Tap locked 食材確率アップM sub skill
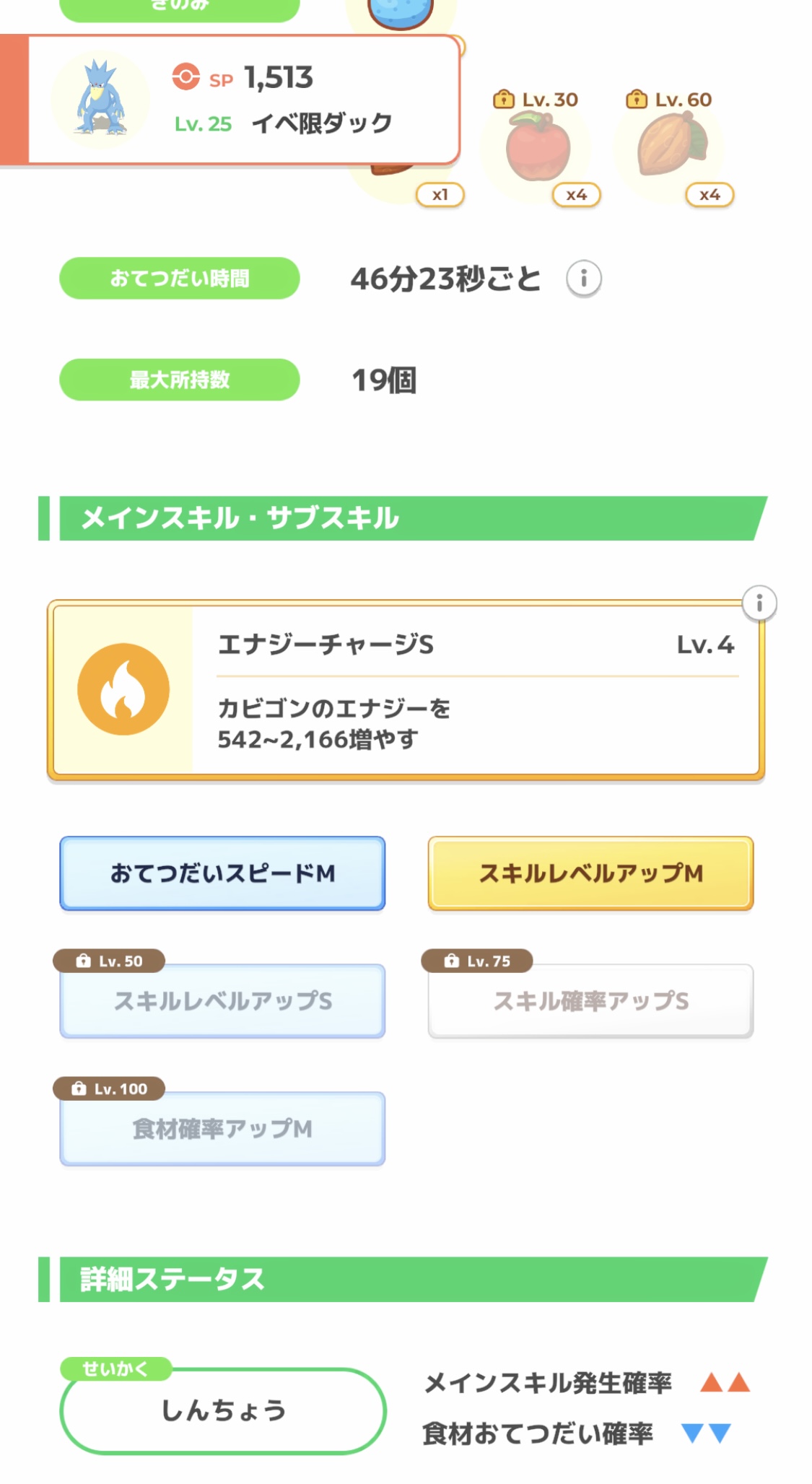 click(x=222, y=1130)
